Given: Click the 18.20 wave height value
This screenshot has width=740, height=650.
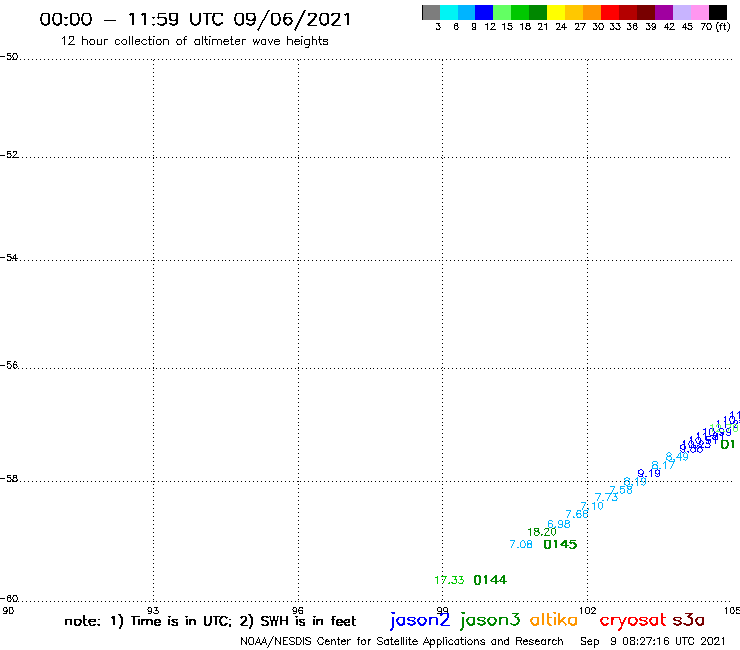Looking at the screenshot, I should (x=542, y=532).
